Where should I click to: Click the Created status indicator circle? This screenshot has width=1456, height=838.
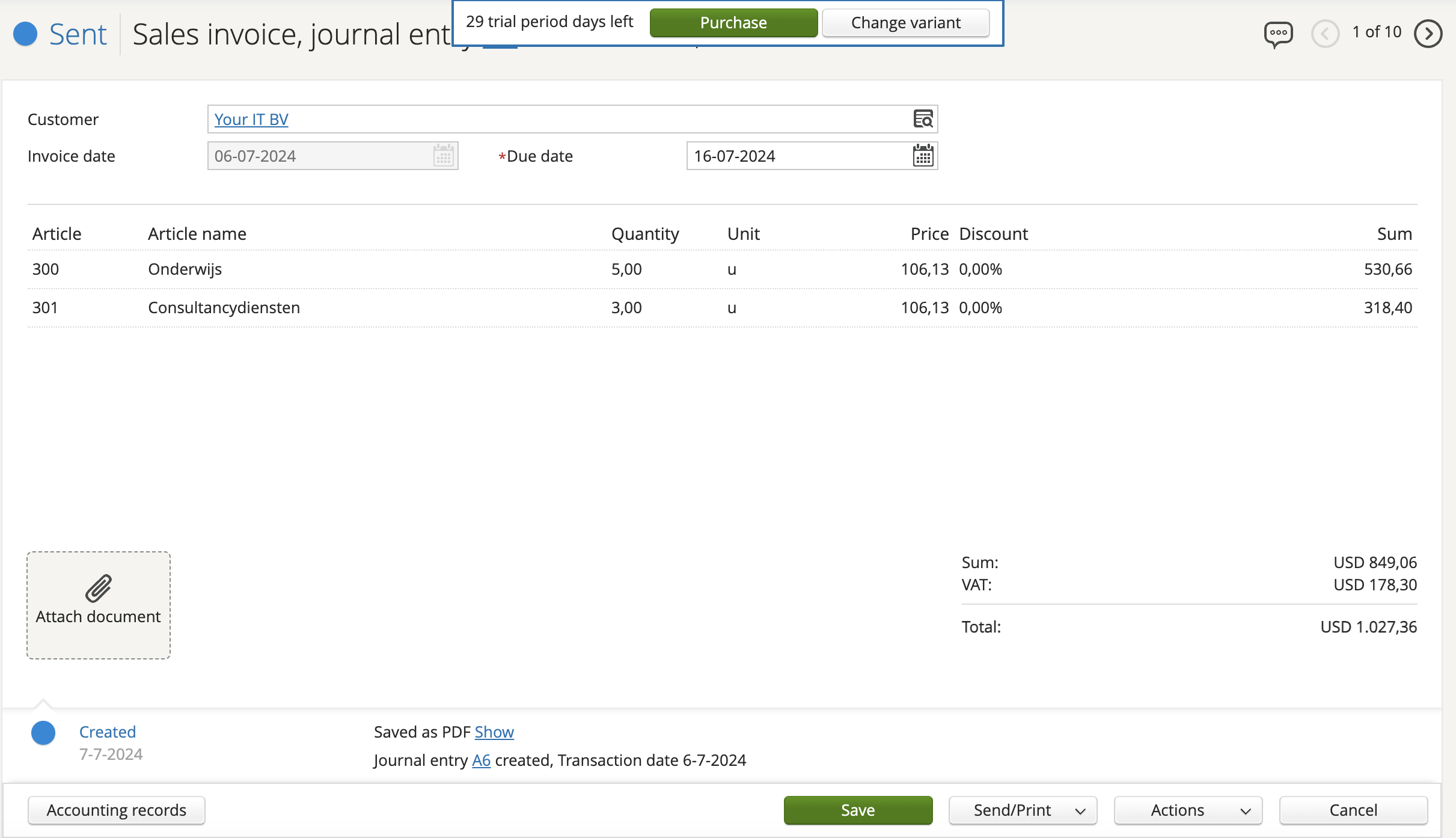tap(43, 732)
